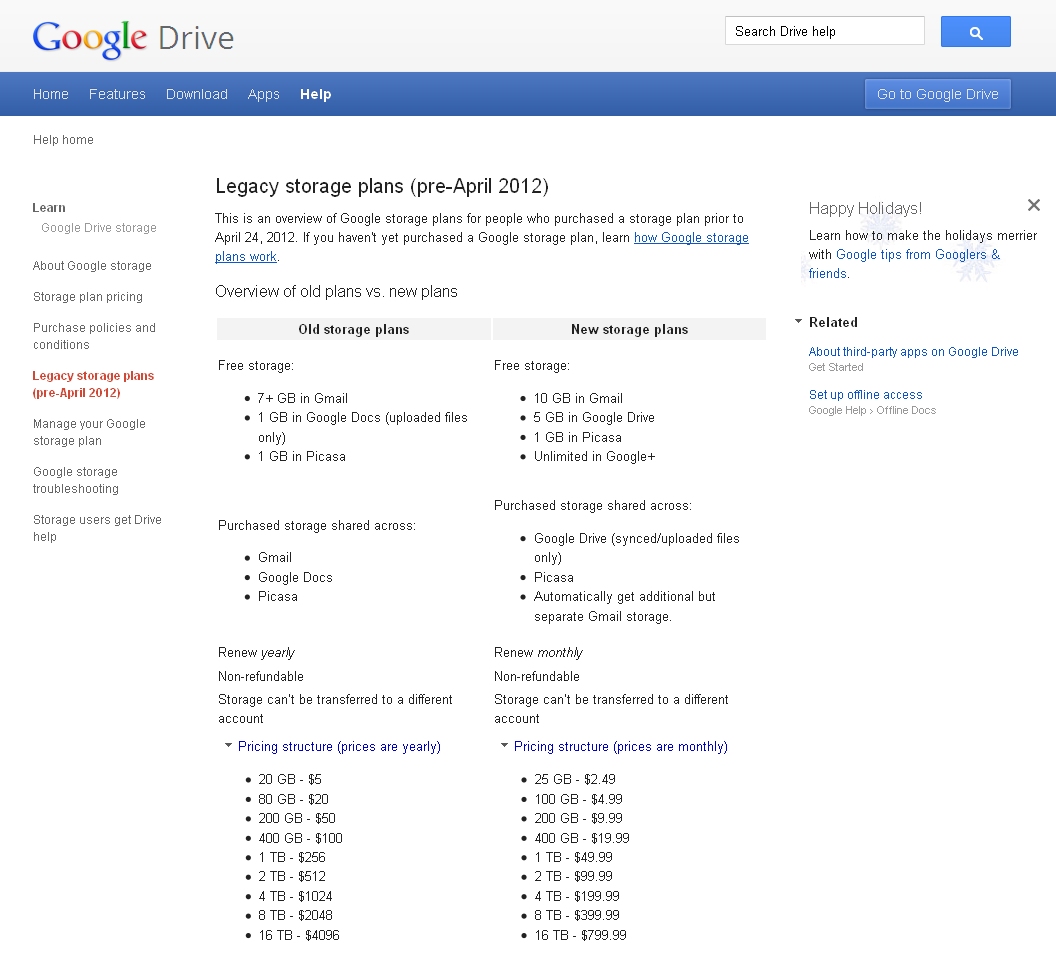Click the 8 TB - $2048 price entry
1056x970 pixels.
coord(296,915)
